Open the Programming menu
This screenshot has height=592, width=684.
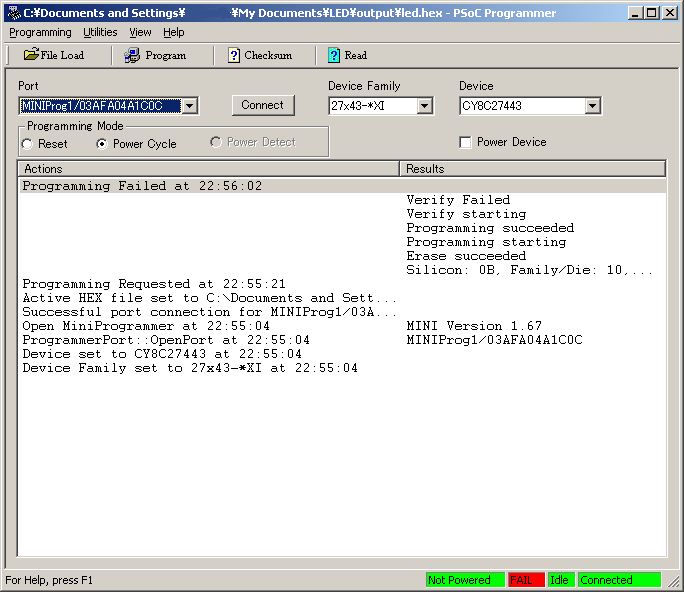pos(40,32)
